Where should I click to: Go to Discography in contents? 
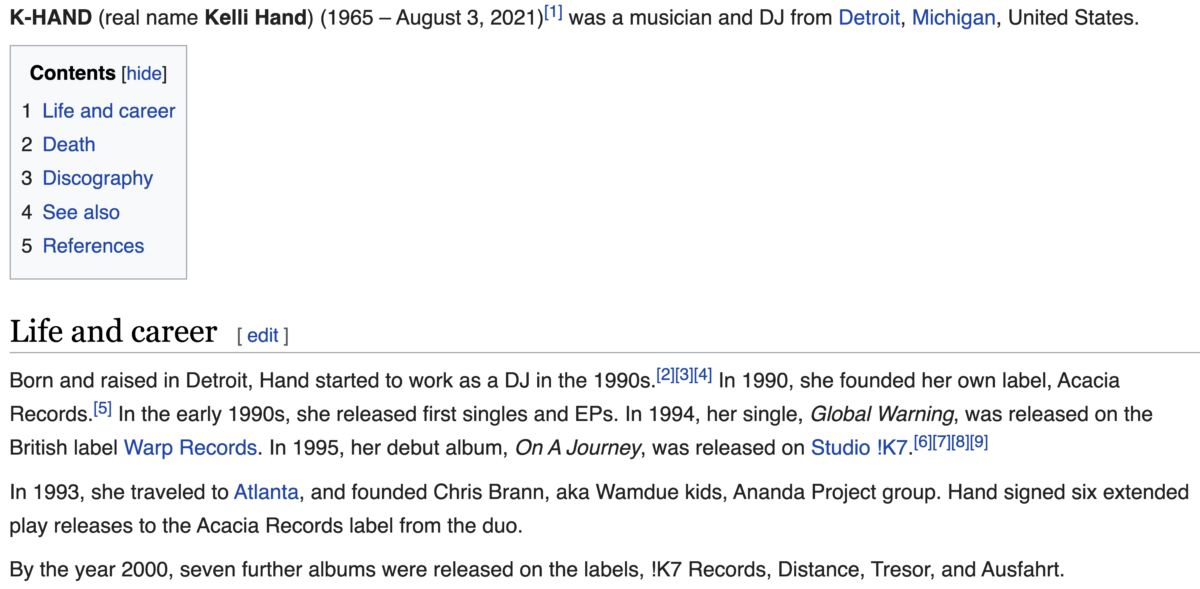(x=98, y=179)
